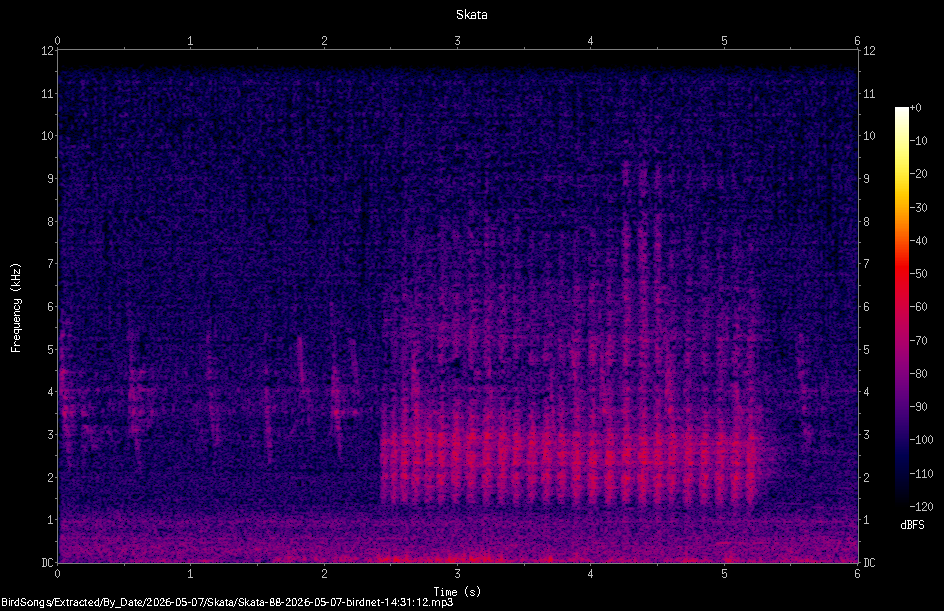The height and width of the screenshot is (611, 944).
Task: Click the 6 kHz label on right axis
Action: tap(866, 306)
